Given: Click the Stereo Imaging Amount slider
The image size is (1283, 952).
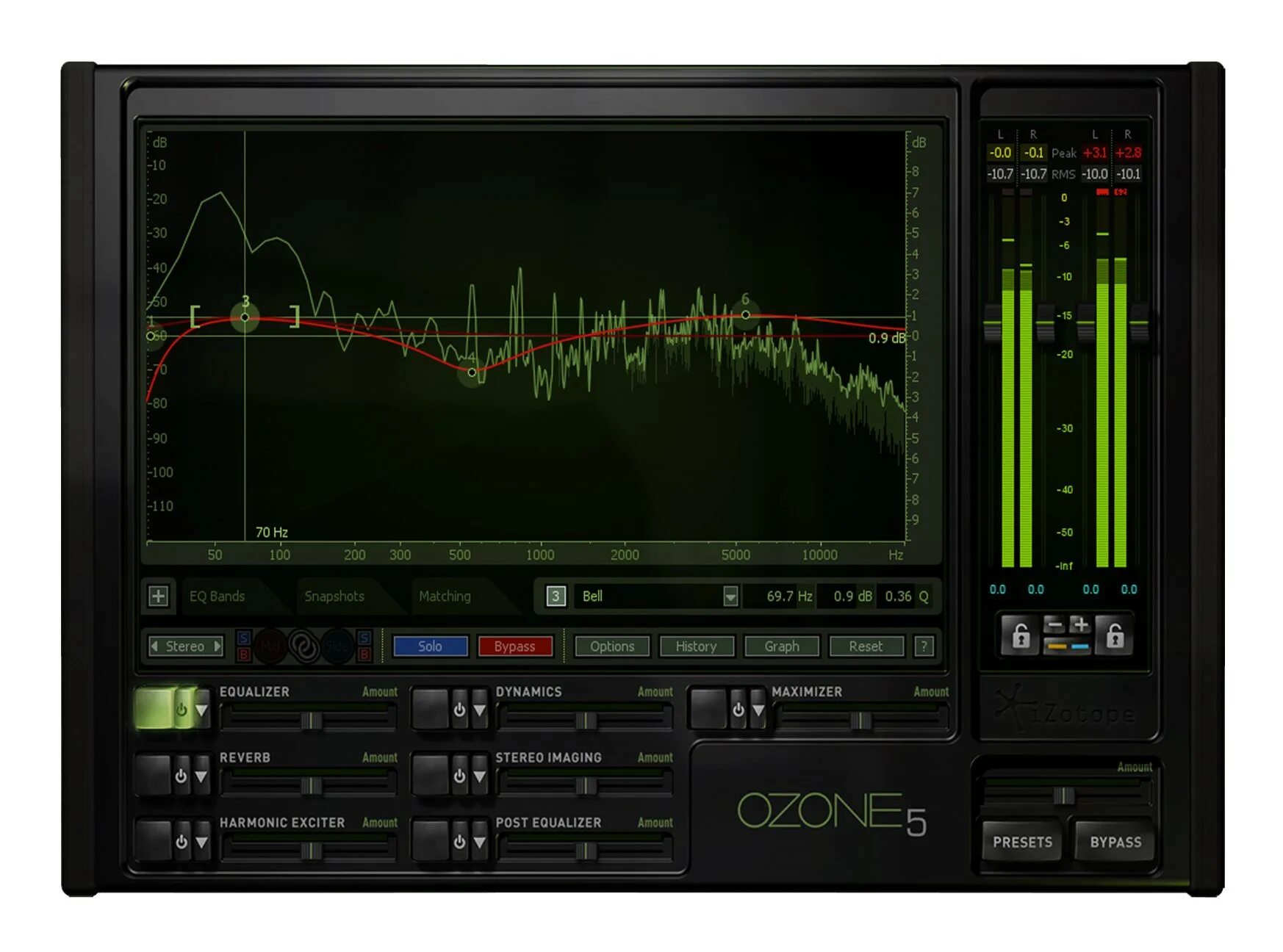Looking at the screenshot, I should pos(586,785).
